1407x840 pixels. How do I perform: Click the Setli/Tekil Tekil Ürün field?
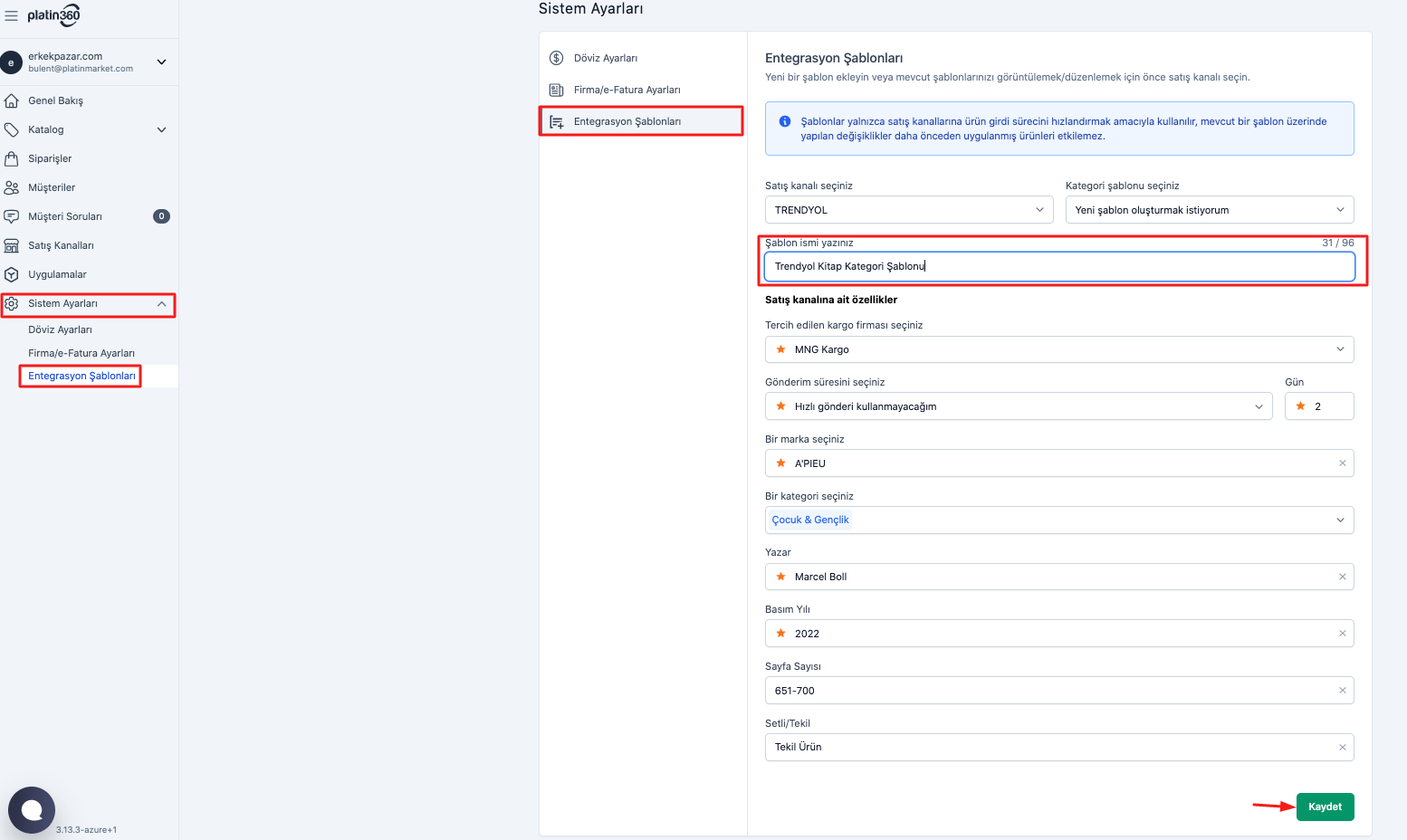(x=1059, y=747)
